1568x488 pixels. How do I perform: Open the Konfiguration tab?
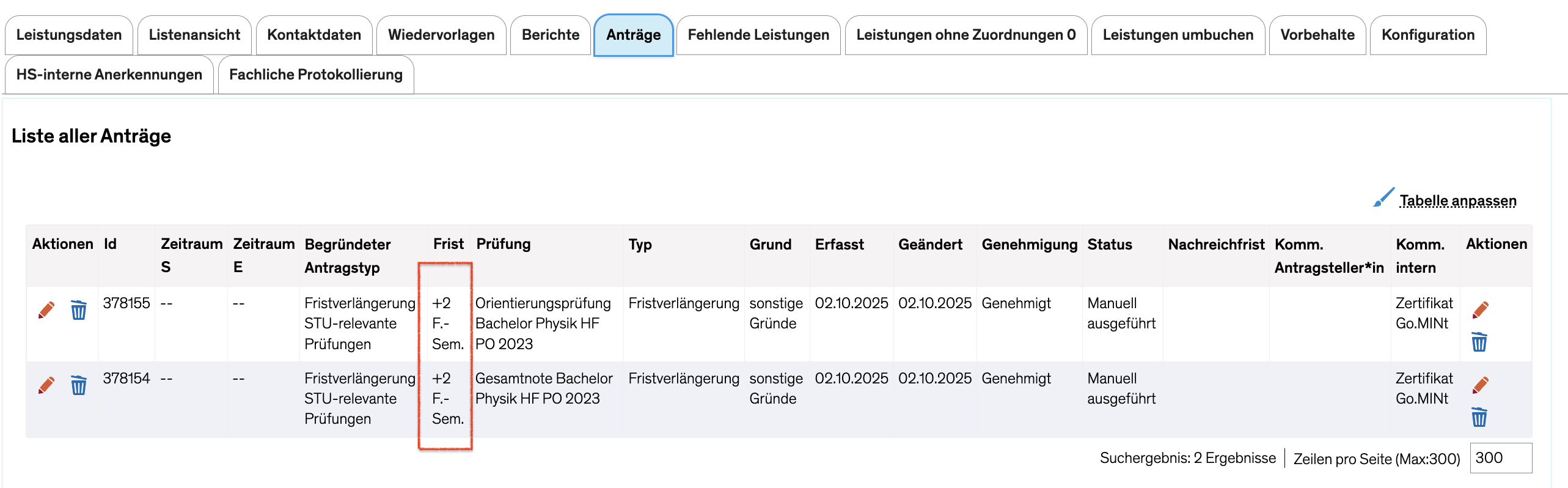(x=1428, y=35)
